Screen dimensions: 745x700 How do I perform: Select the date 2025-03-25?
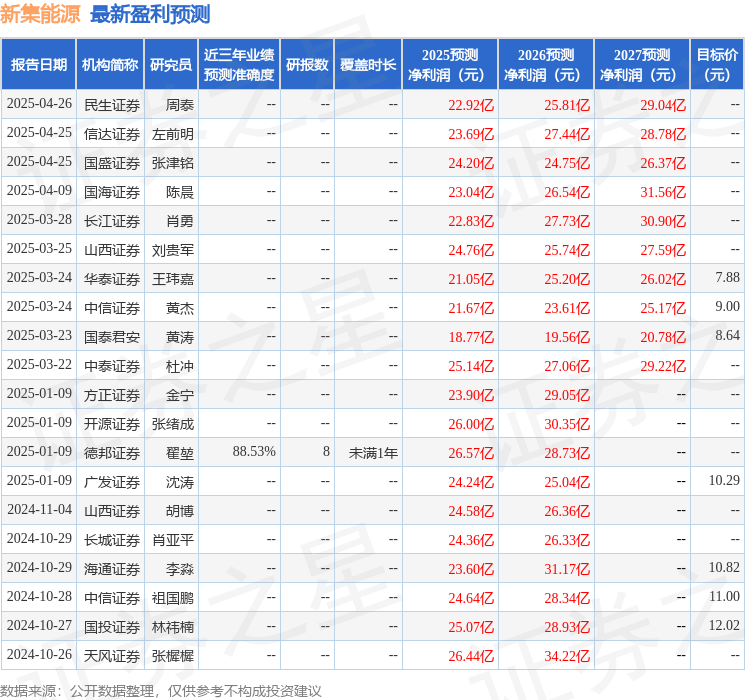(x=39, y=249)
